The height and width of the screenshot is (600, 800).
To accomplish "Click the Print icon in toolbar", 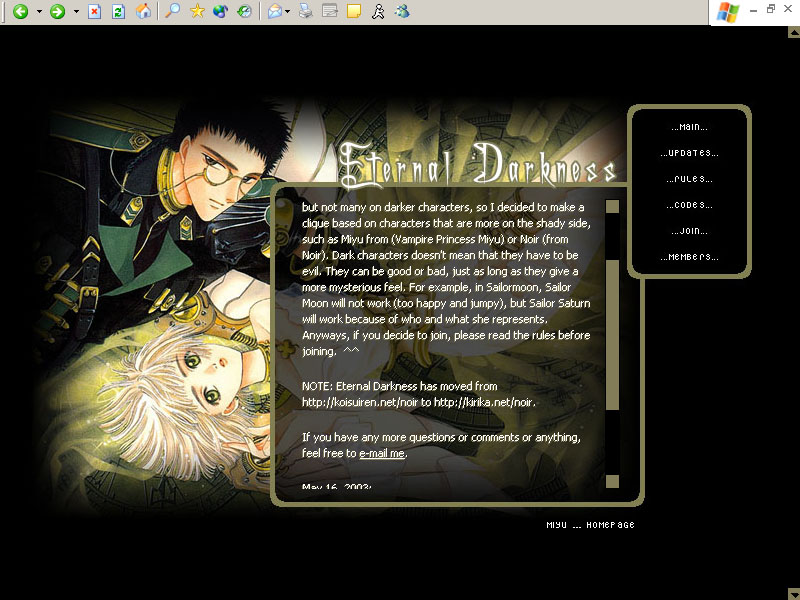I will tap(306, 12).
